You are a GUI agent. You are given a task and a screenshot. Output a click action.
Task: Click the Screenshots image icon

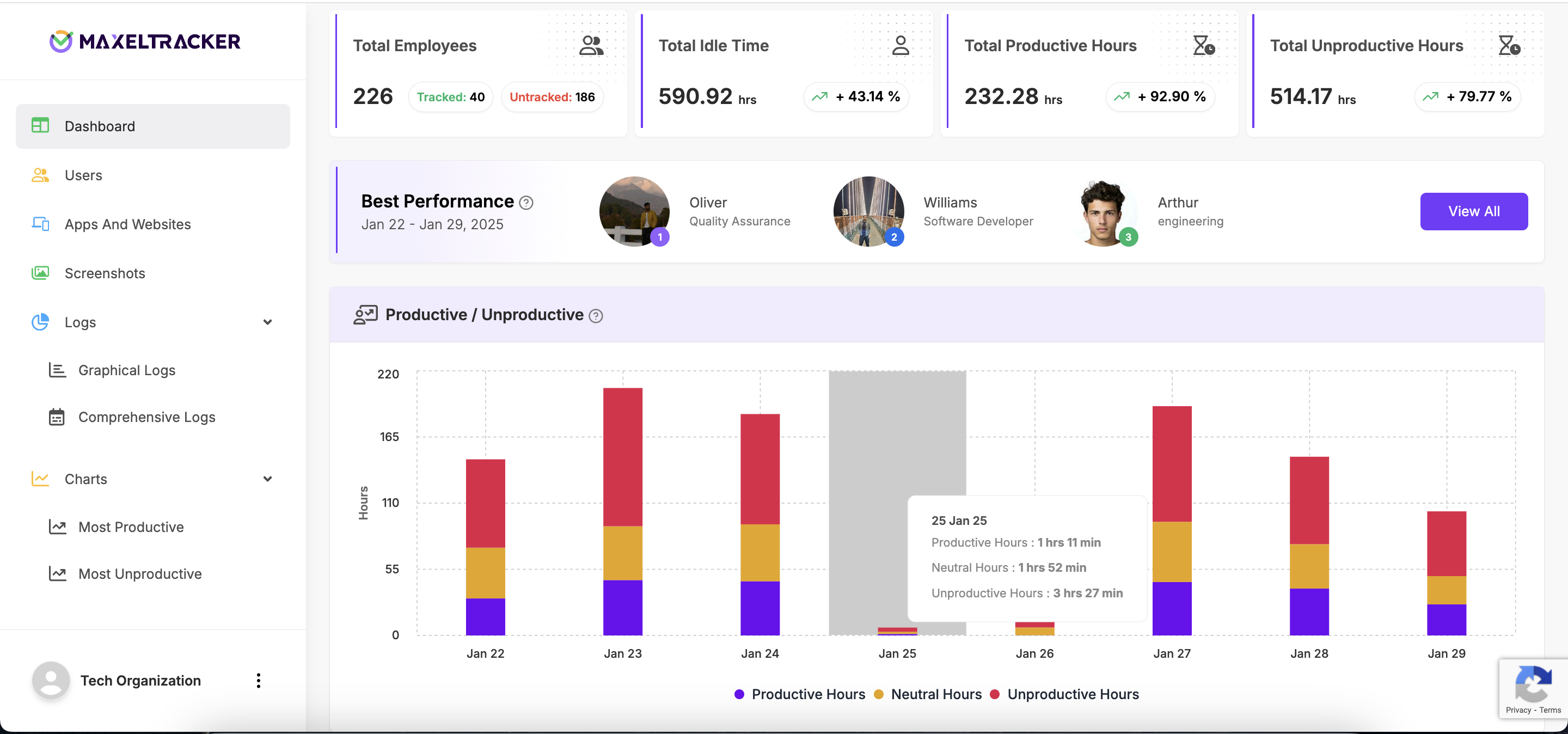[40, 273]
